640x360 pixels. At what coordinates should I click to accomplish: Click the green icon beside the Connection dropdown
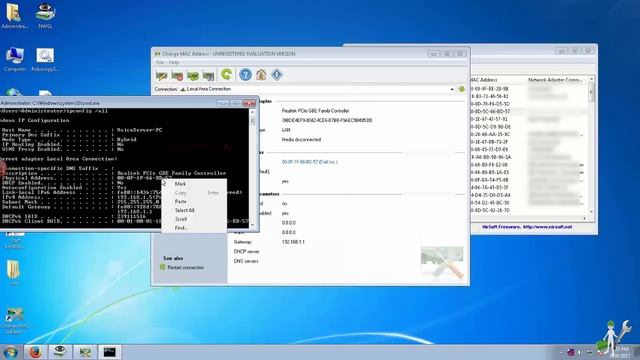coord(461,89)
